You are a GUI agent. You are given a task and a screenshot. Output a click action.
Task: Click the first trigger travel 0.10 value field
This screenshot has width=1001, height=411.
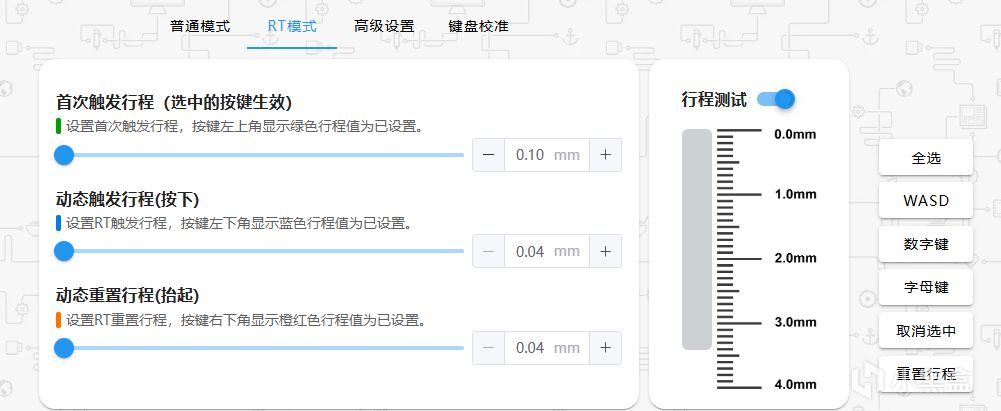coord(530,155)
